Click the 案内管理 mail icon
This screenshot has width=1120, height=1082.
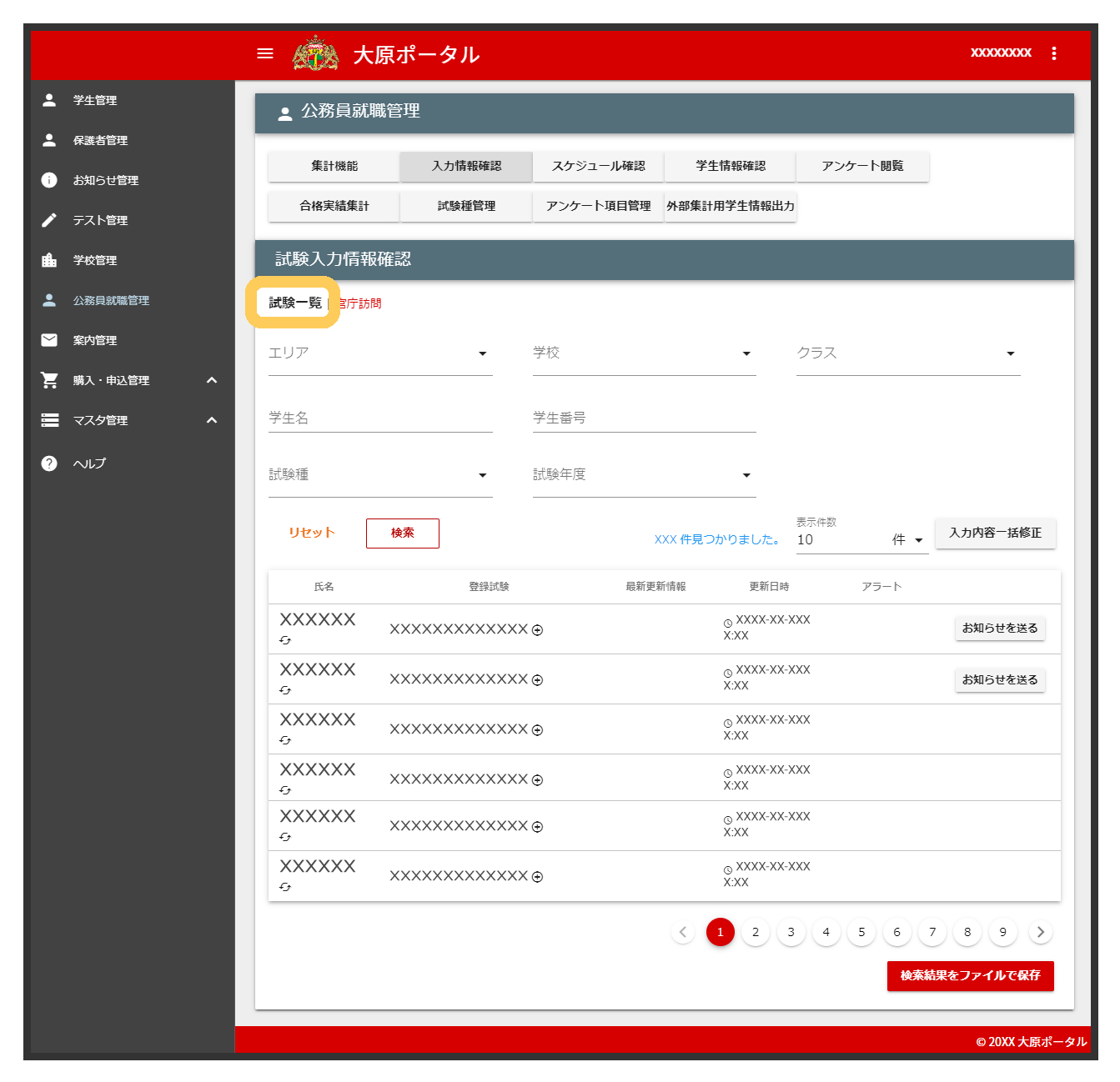pyautogui.click(x=49, y=340)
